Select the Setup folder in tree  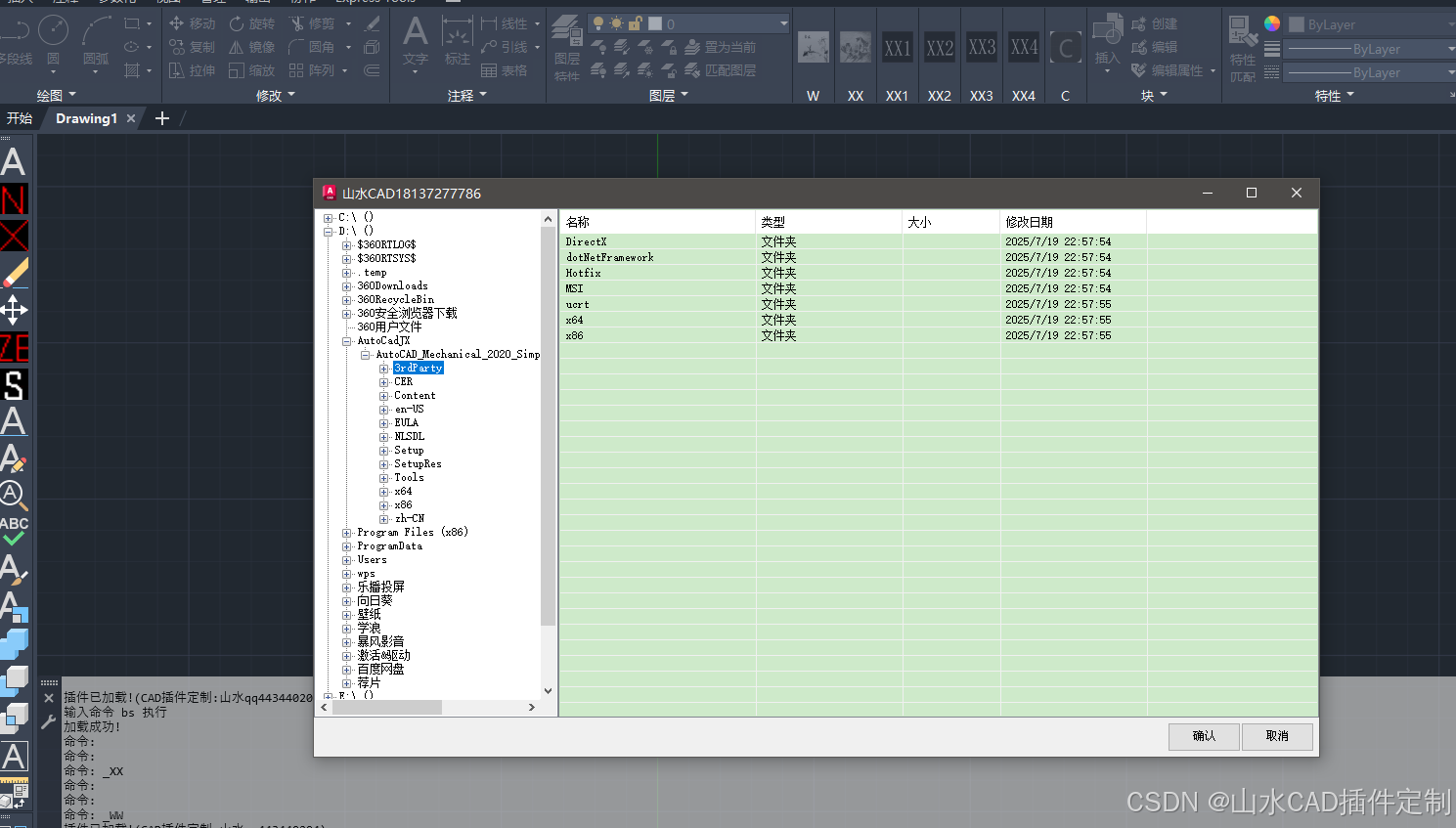point(409,451)
